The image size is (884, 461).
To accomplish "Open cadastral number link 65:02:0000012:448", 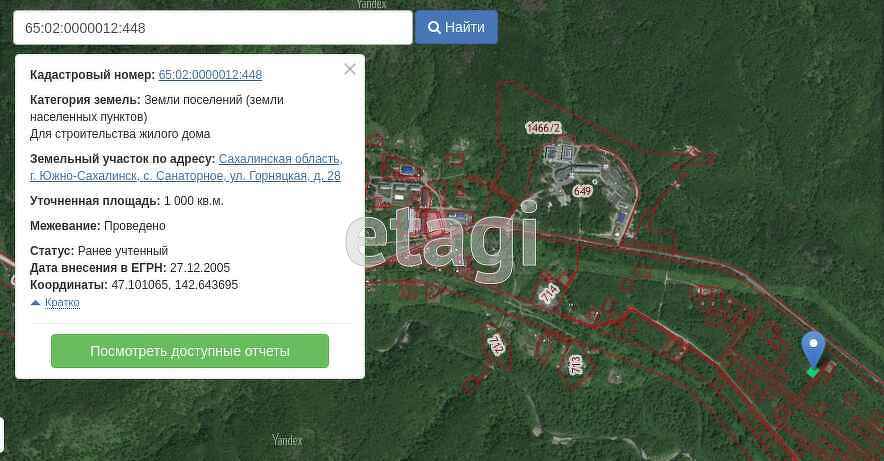I will tap(210, 75).
